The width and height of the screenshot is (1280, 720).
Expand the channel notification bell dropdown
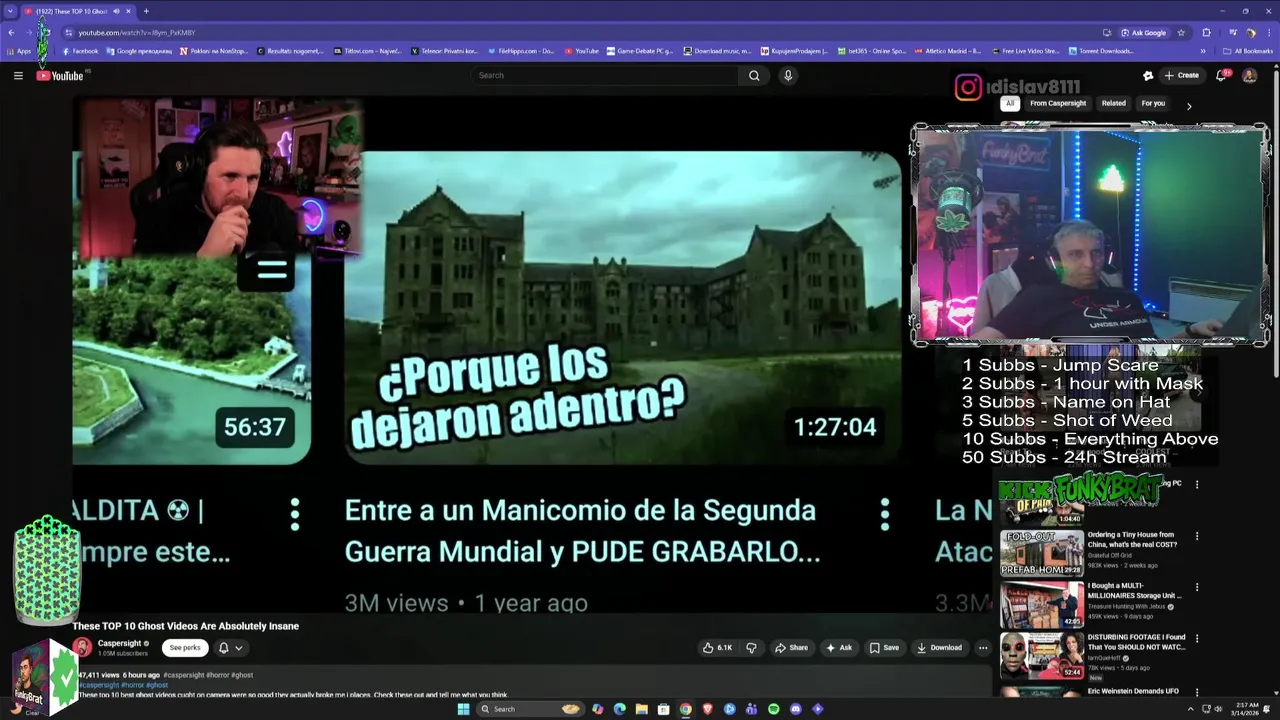[230, 648]
